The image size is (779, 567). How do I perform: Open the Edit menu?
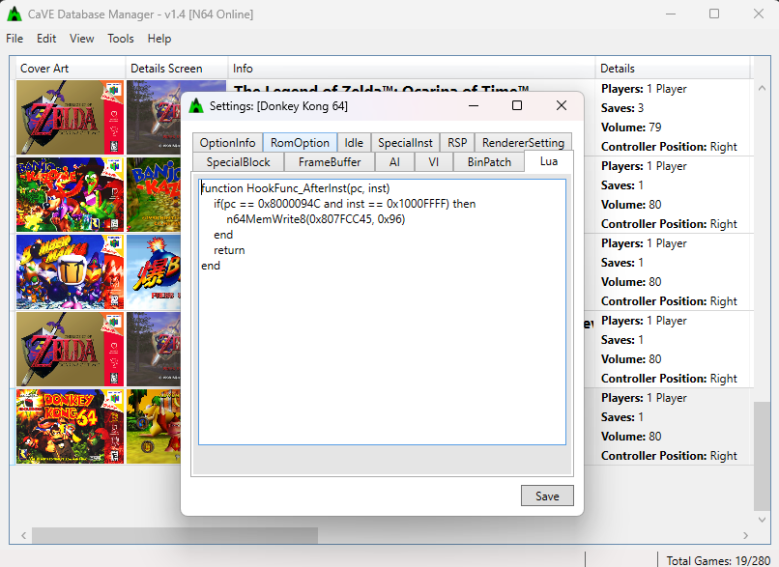[46, 38]
